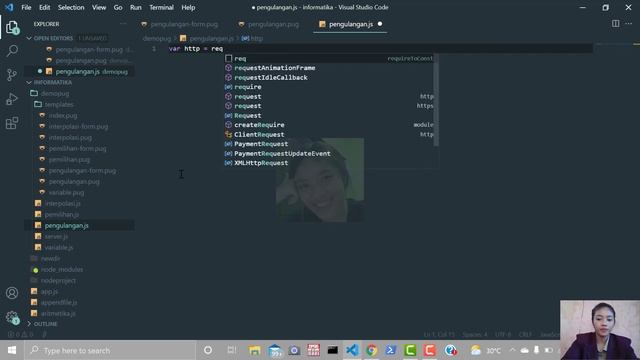Image resolution: width=640 pixels, height=360 pixels.
Task: Click the CRLF line ending indicator
Action: click(x=525, y=335)
